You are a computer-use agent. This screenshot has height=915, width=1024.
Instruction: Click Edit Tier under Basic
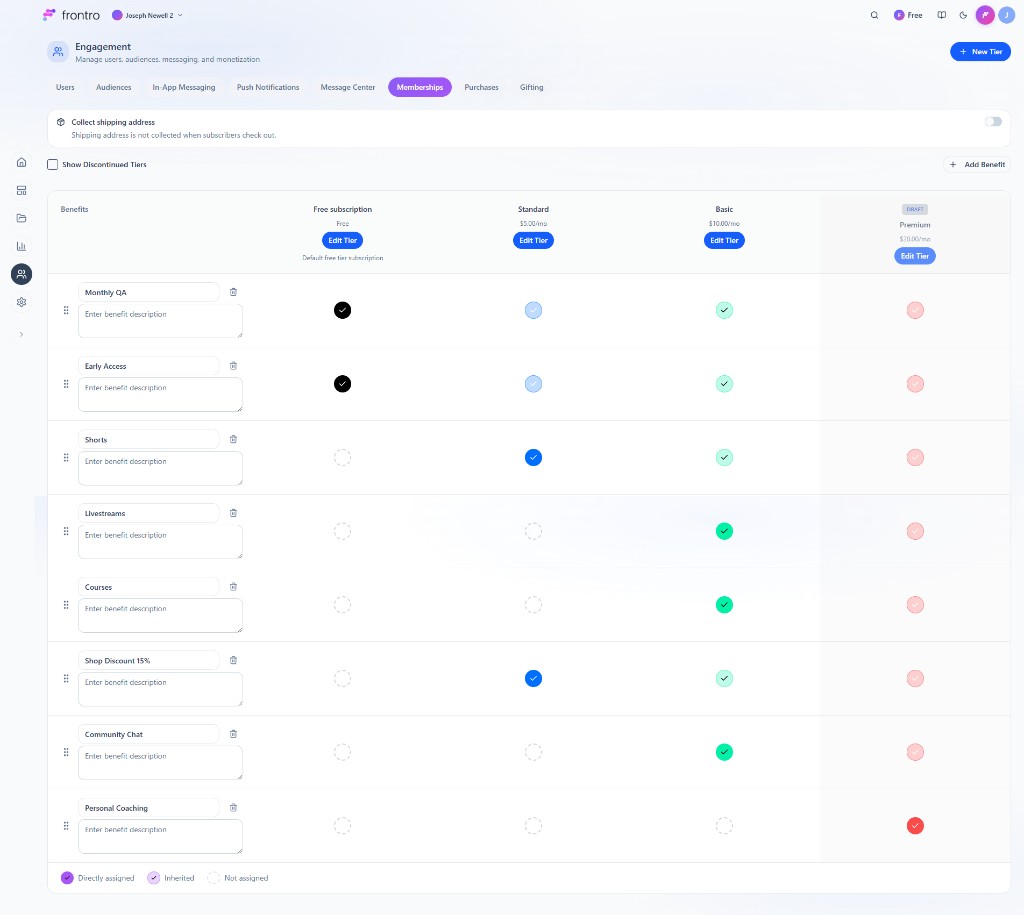tap(724, 240)
